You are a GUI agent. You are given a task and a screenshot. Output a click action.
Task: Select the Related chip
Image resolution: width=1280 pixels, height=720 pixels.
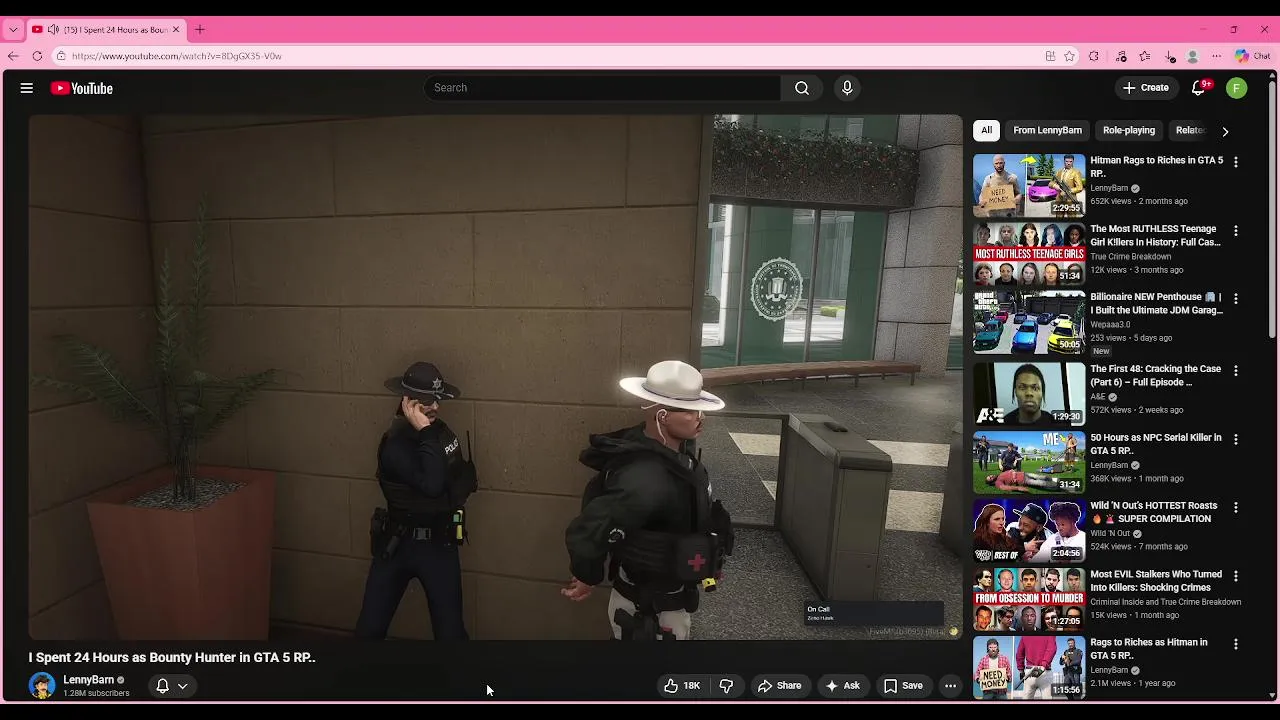tap(1190, 130)
